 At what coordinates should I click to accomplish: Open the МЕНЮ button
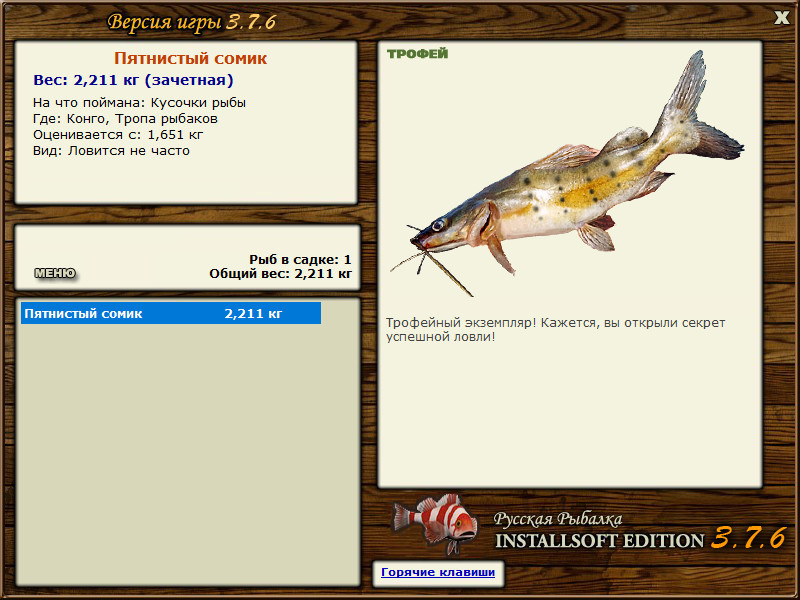(x=55, y=273)
